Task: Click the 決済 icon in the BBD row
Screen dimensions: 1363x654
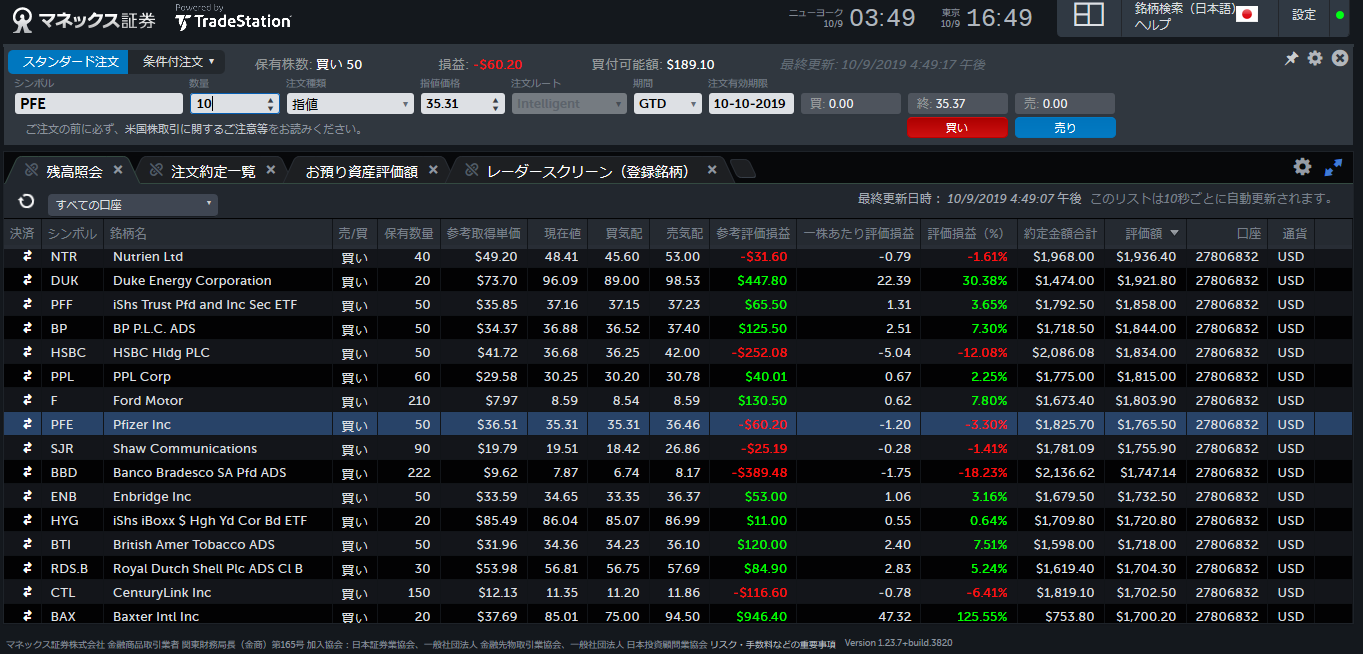Action: tap(27, 473)
